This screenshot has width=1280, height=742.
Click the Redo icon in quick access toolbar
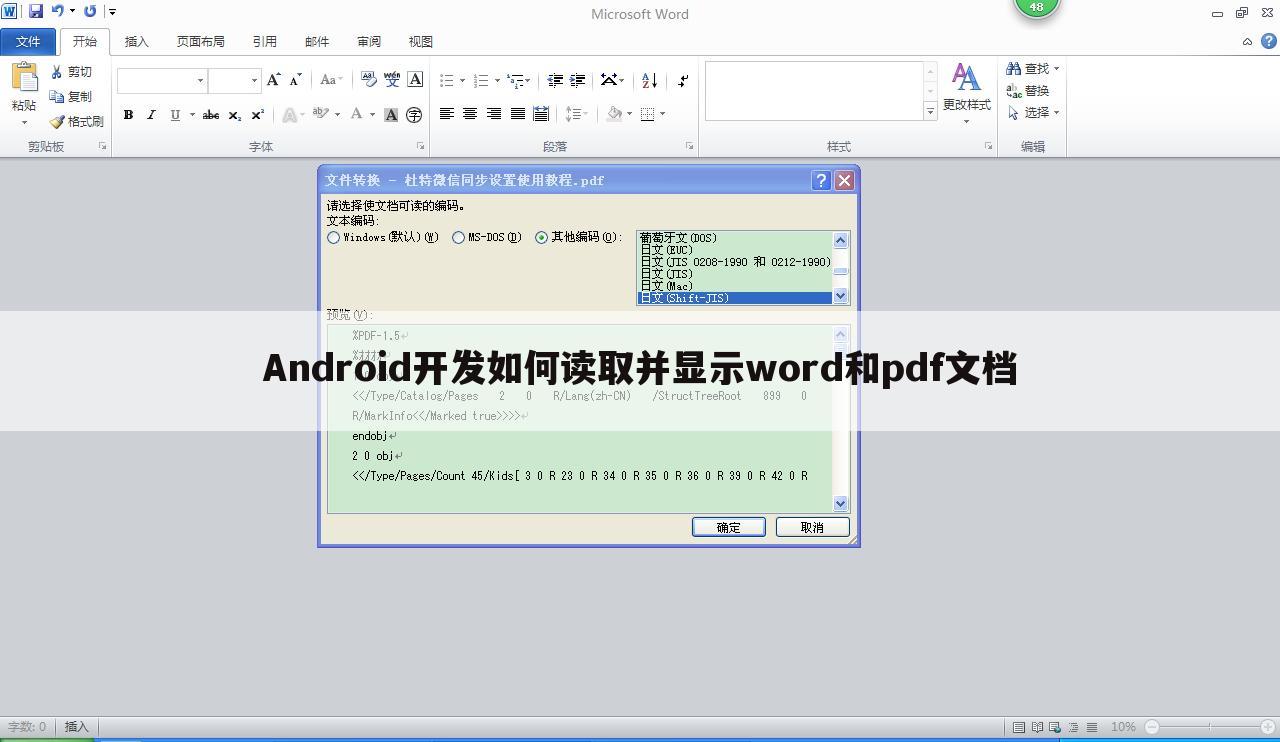(x=90, y=11)
